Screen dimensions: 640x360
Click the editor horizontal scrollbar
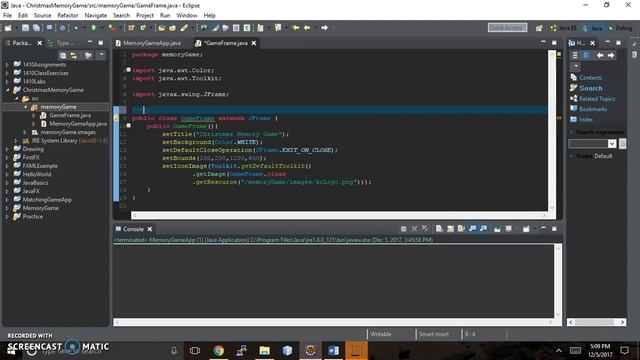pos(340,215)
